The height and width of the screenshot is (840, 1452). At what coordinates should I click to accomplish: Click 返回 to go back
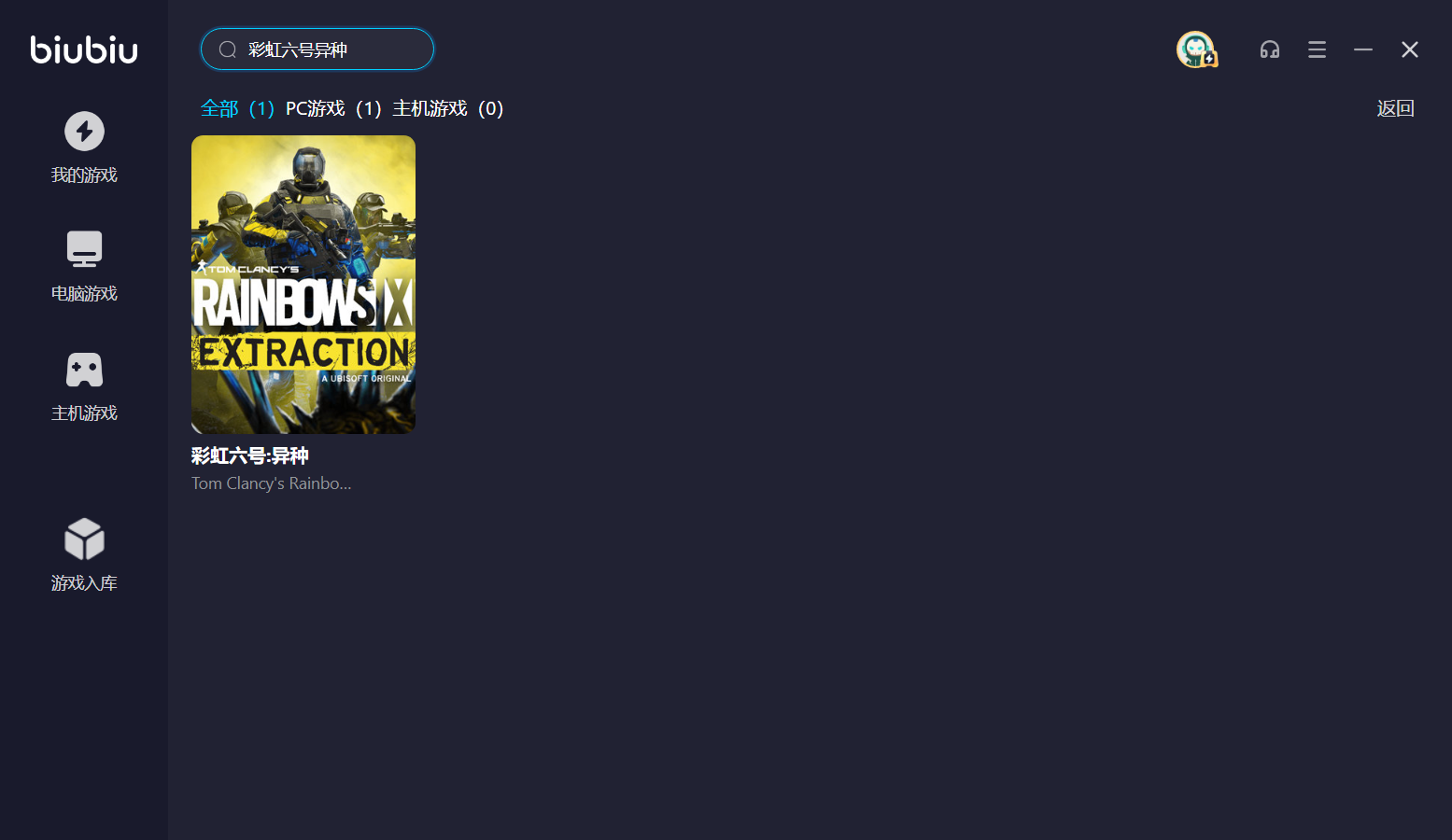tap(1395, 108)
